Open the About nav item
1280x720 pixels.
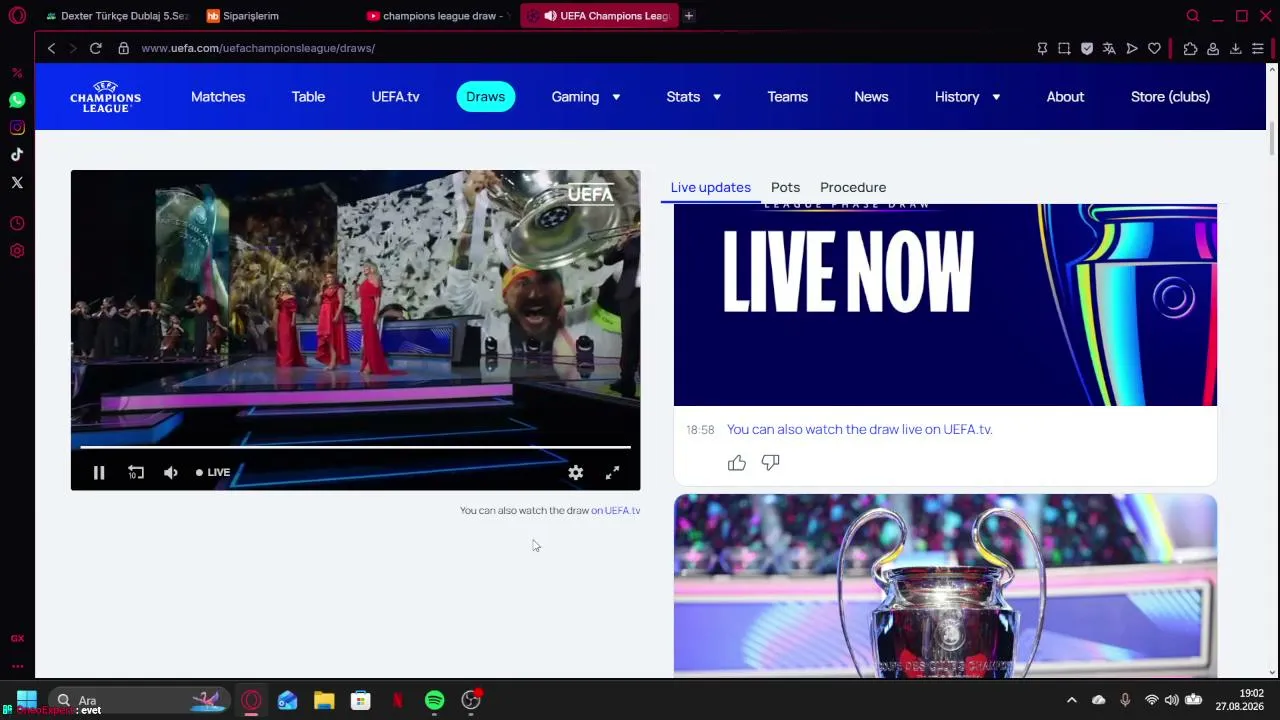click(1065, 97)
